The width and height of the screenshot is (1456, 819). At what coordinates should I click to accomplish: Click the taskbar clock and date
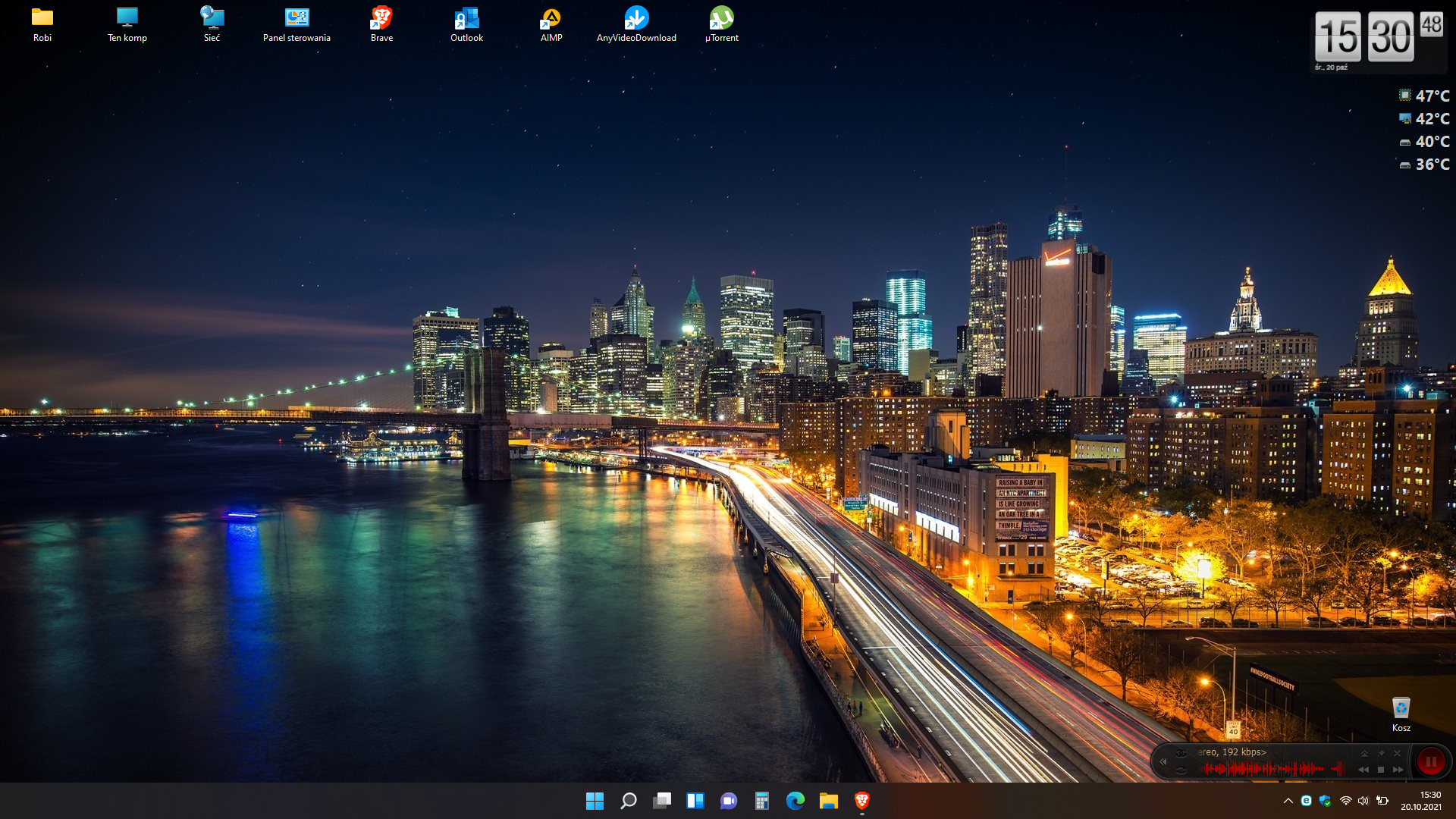(1420, 801)
